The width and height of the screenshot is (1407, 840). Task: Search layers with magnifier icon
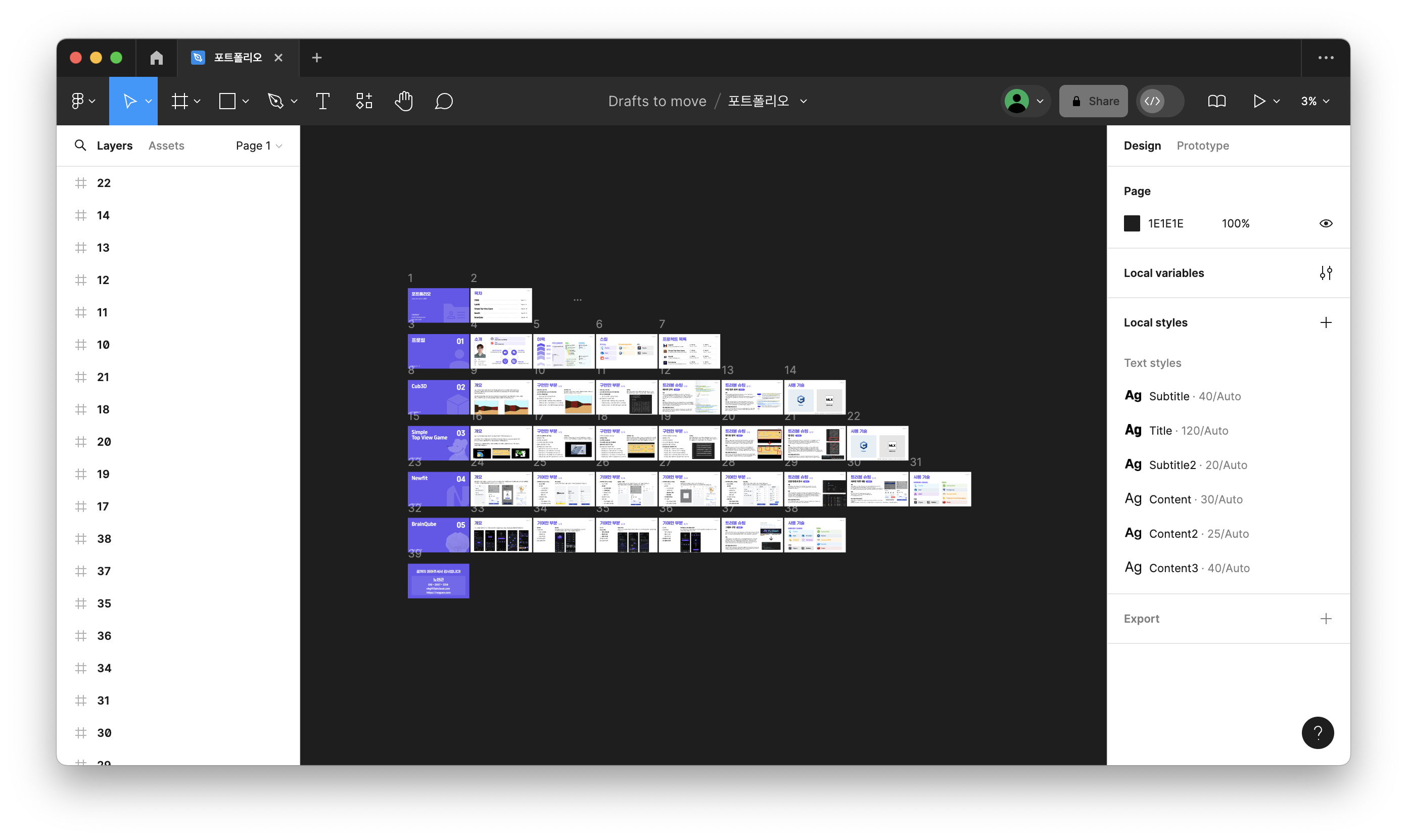80,146
